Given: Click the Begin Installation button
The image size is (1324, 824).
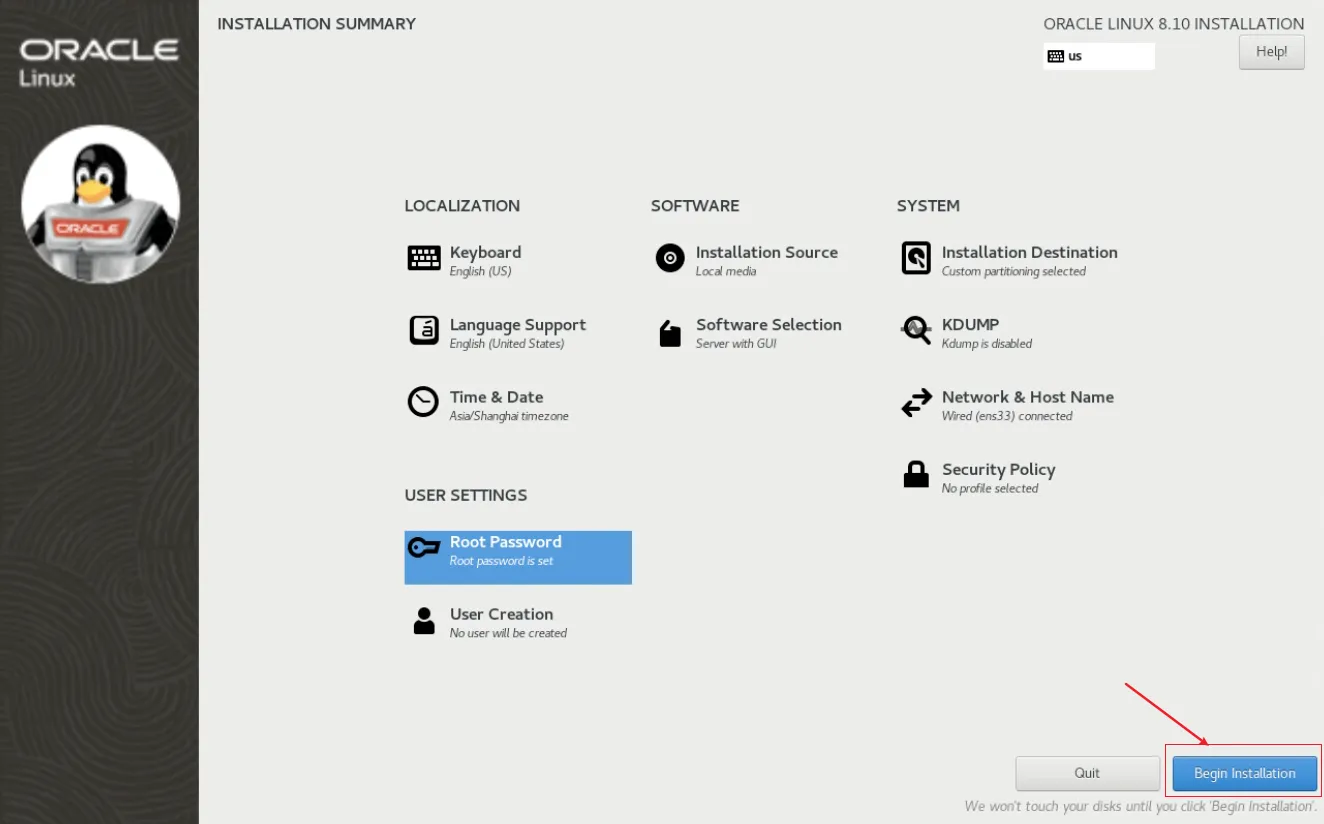Looking at the screenshot, I should pos(1244,772).
